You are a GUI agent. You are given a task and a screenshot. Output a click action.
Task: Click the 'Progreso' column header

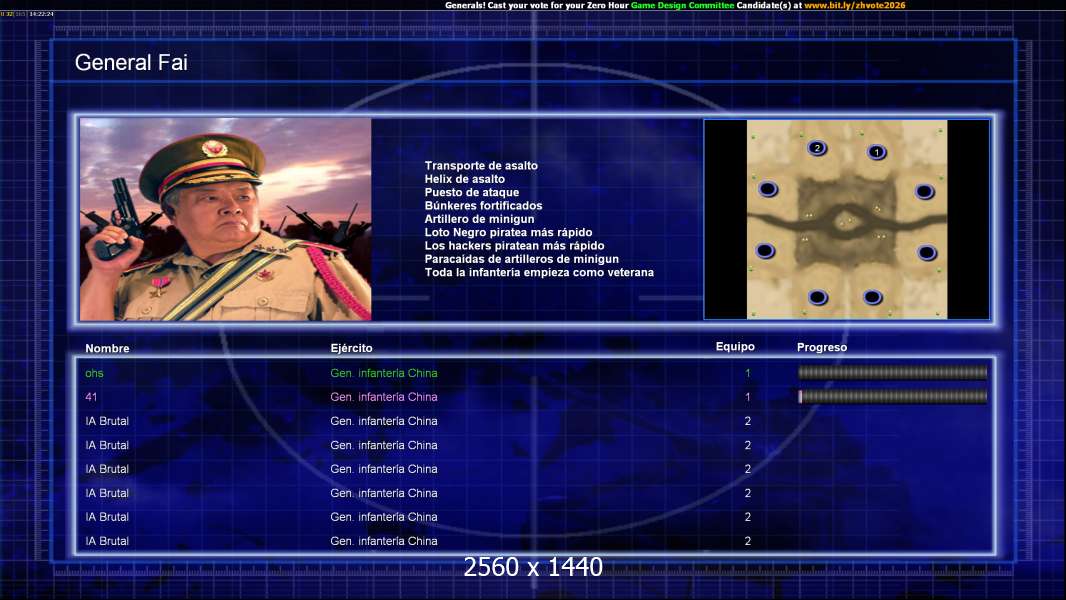[822, 347]
